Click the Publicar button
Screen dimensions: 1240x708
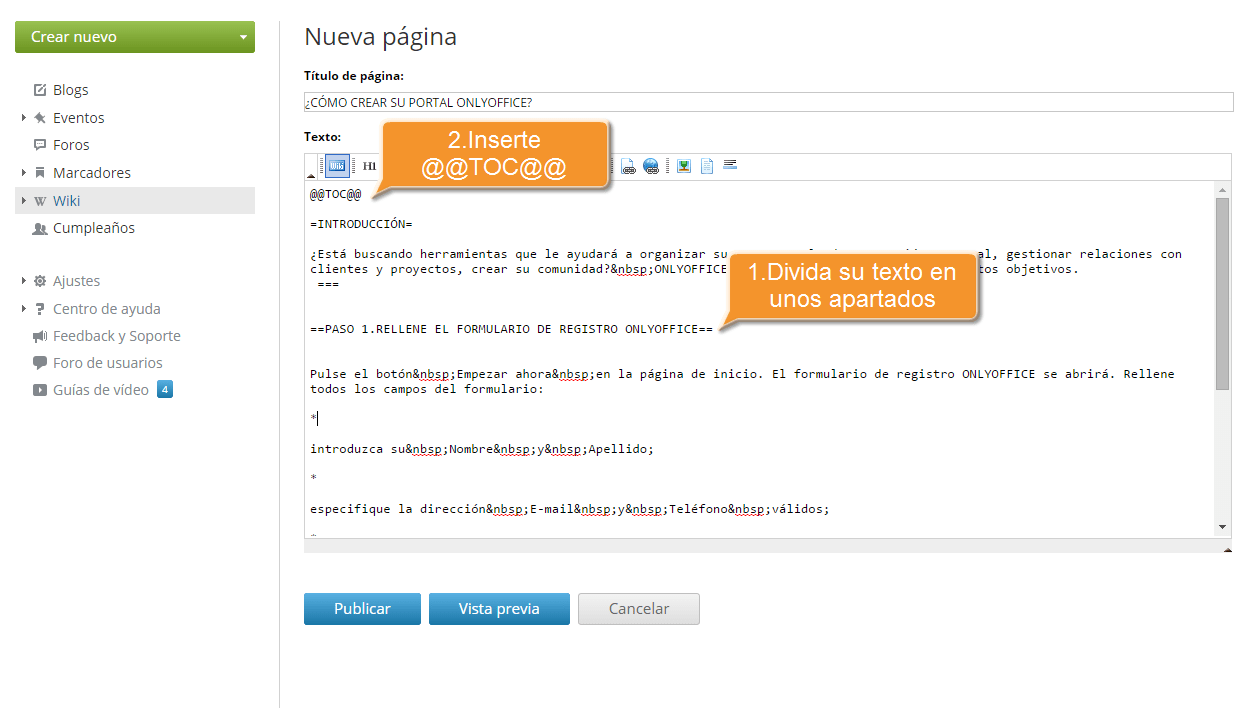[x=362, y=609]
